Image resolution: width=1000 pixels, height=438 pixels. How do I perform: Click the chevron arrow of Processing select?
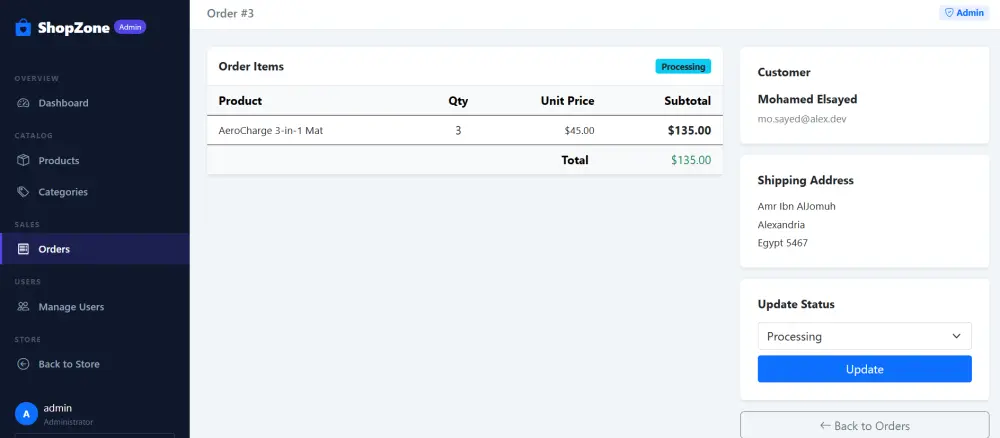click(x=956, y=336)
